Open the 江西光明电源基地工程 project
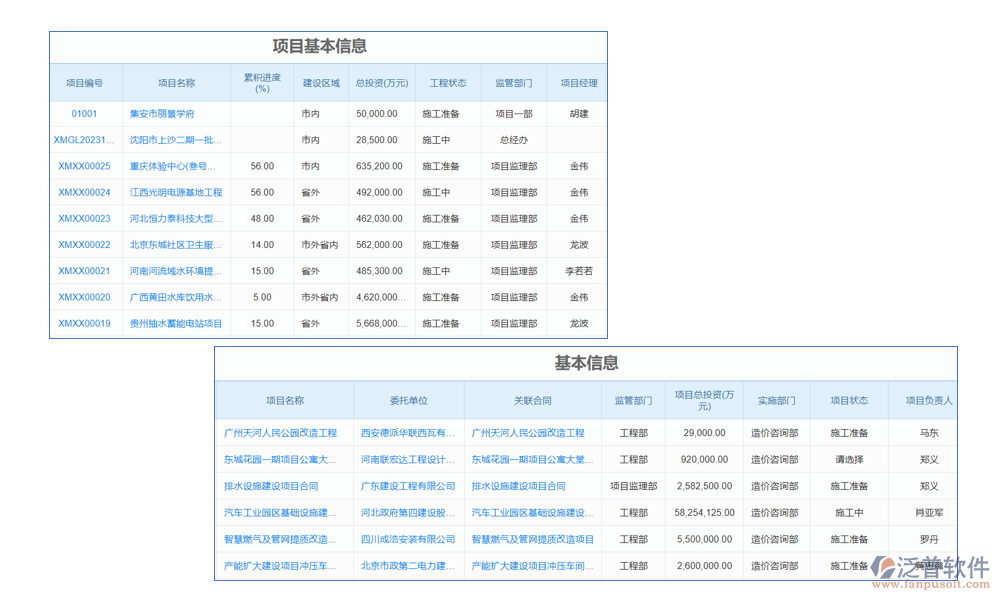The height and width of the screenshot is (600, 1000). click(176, 192)
